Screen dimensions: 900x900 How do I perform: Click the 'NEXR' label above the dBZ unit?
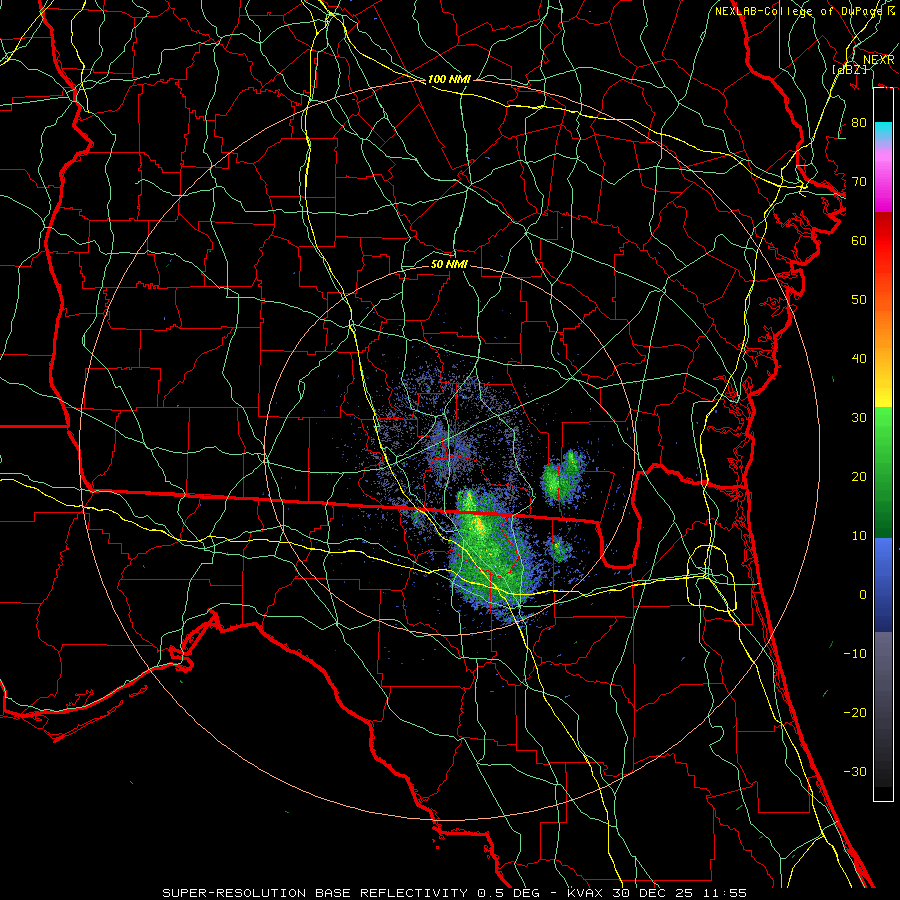point(879,60)
